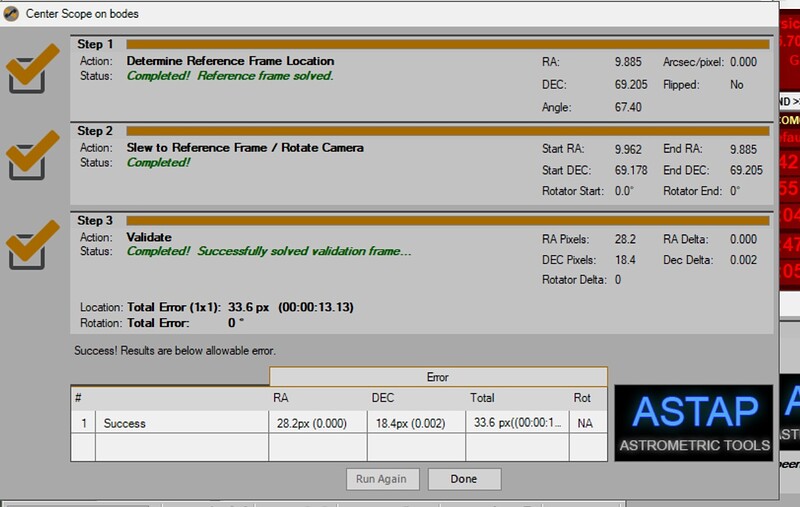Click the empty second row of results table
The height and width of the screenshot is (507, 800).
pos(340,447)
